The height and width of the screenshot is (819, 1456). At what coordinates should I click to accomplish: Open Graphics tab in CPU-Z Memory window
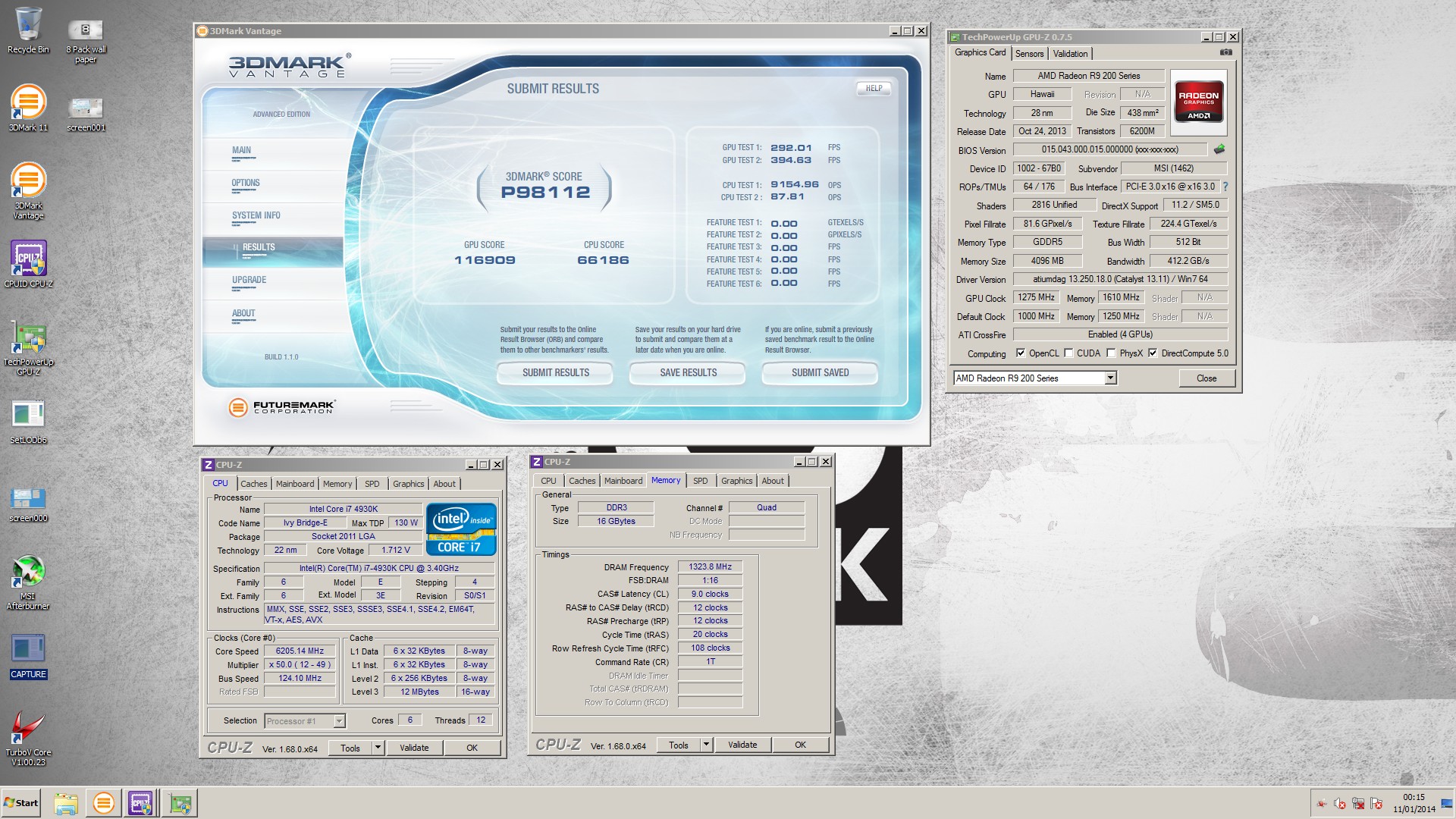point(736,481)
